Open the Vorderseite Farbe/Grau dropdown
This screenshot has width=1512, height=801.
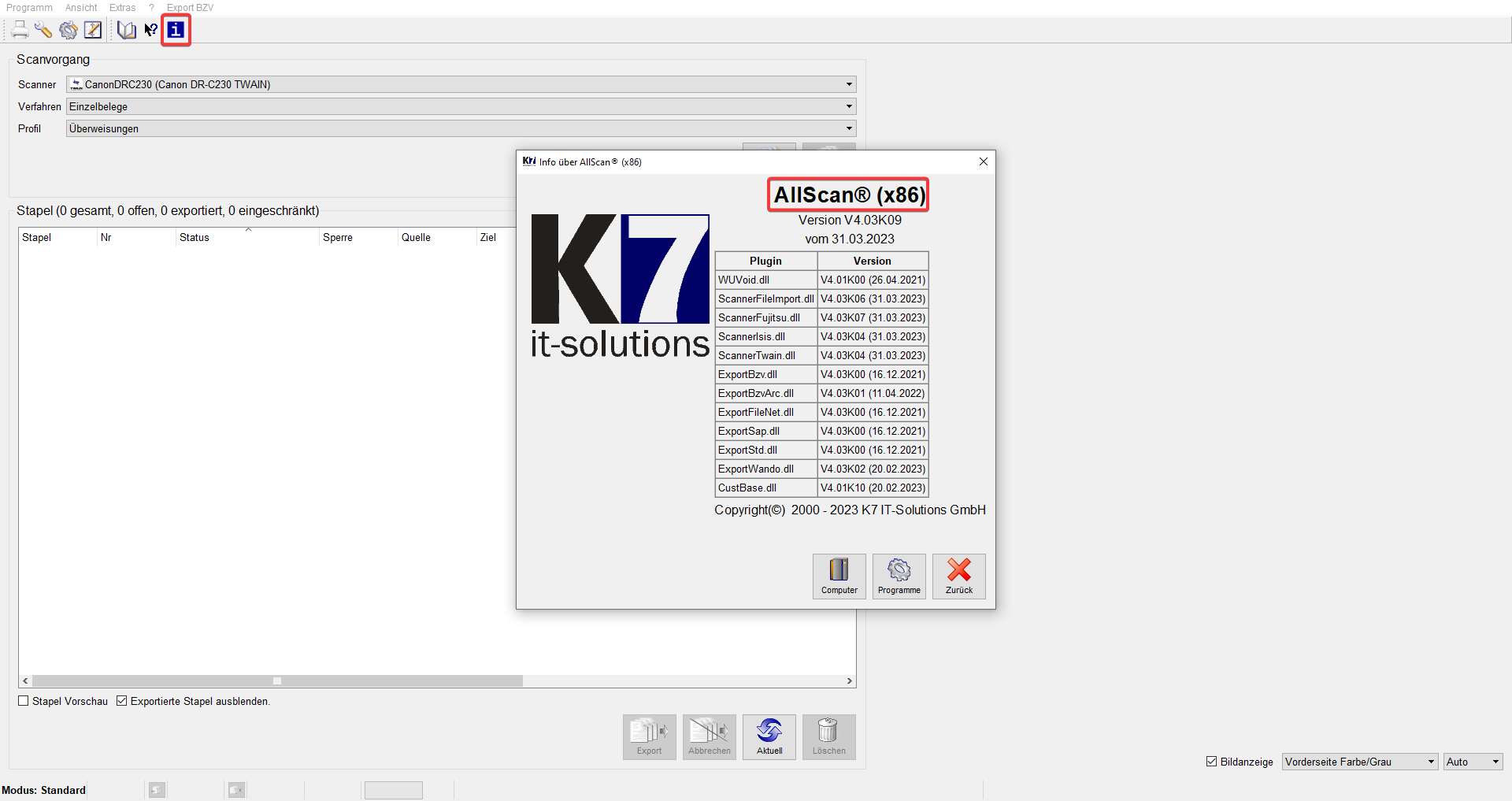click(x=1360, y=762)
